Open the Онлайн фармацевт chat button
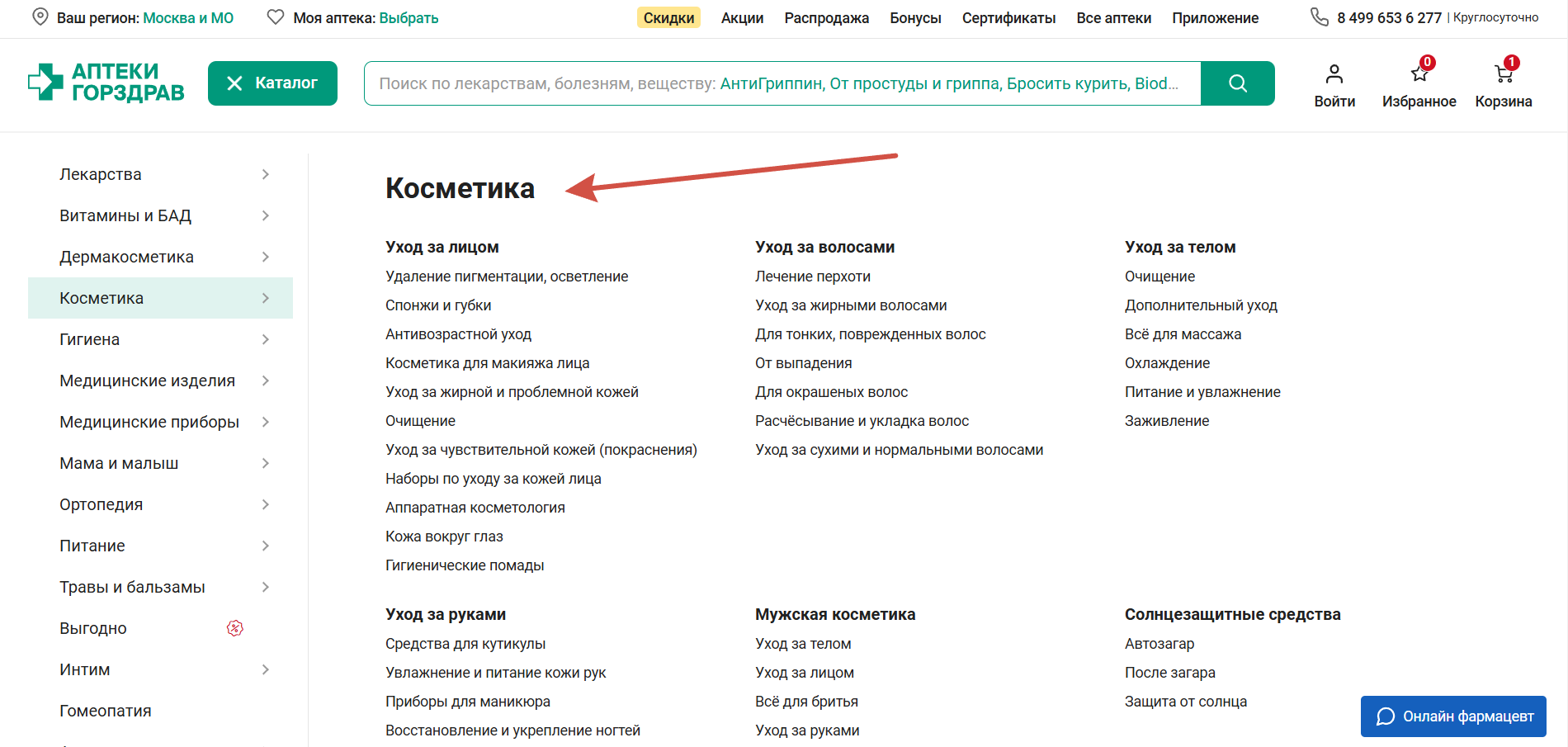 (x=1453, y=716)
